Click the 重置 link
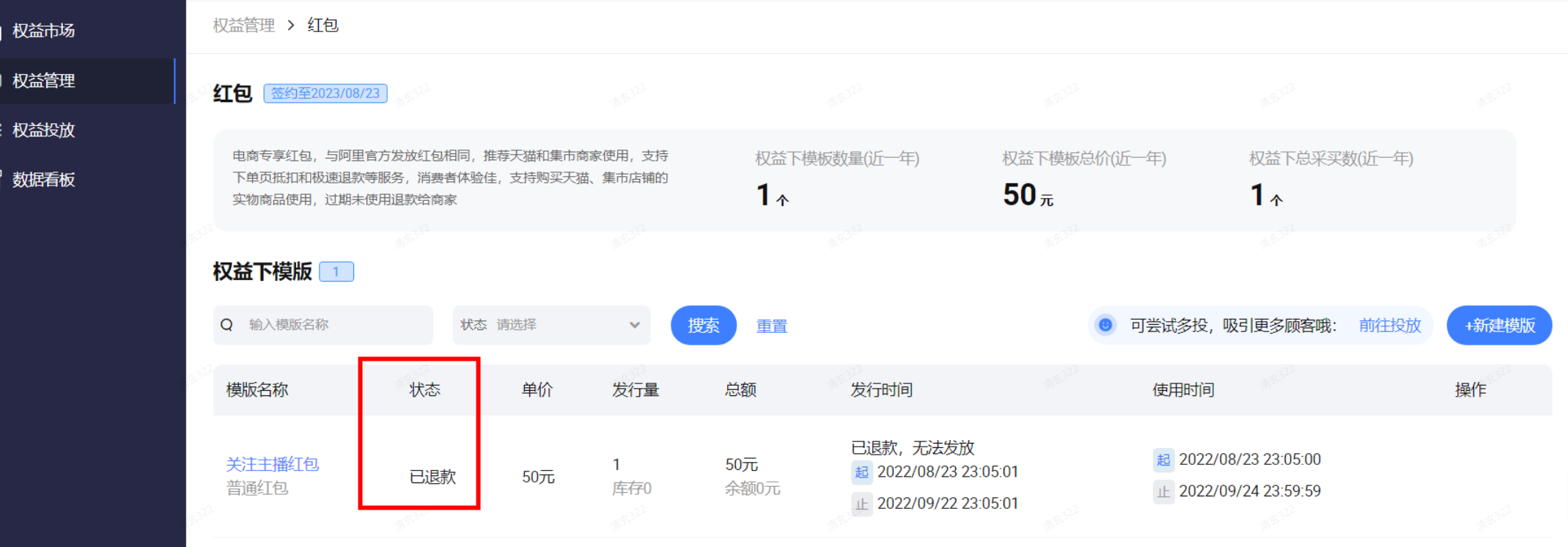 (772, 326)
